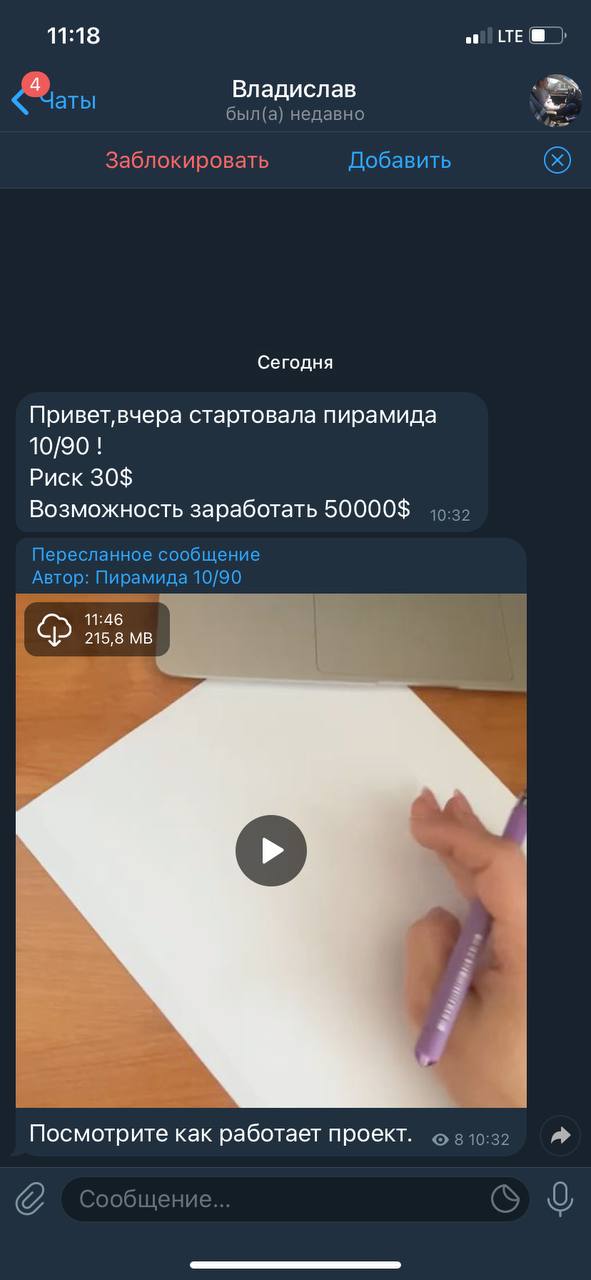Viewport: 591px width, 1280px height.
Task: Play the forwarded video
Action: [x=271, y=851]
